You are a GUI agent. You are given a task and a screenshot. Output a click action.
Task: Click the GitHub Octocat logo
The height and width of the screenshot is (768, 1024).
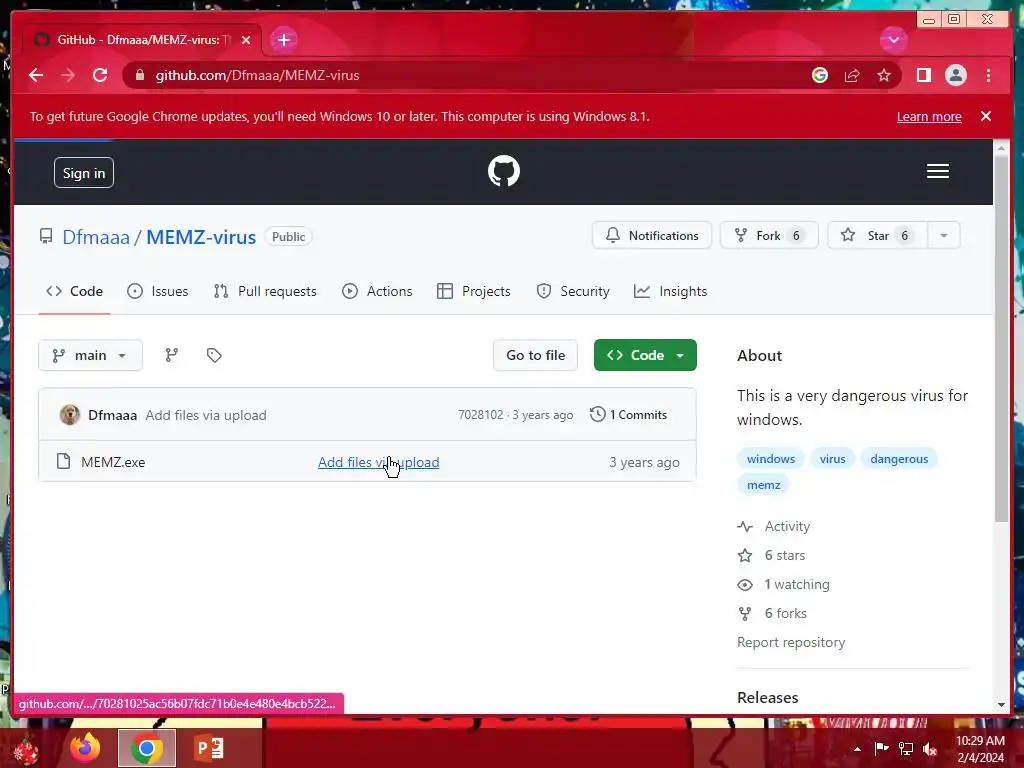click(504, 171)
